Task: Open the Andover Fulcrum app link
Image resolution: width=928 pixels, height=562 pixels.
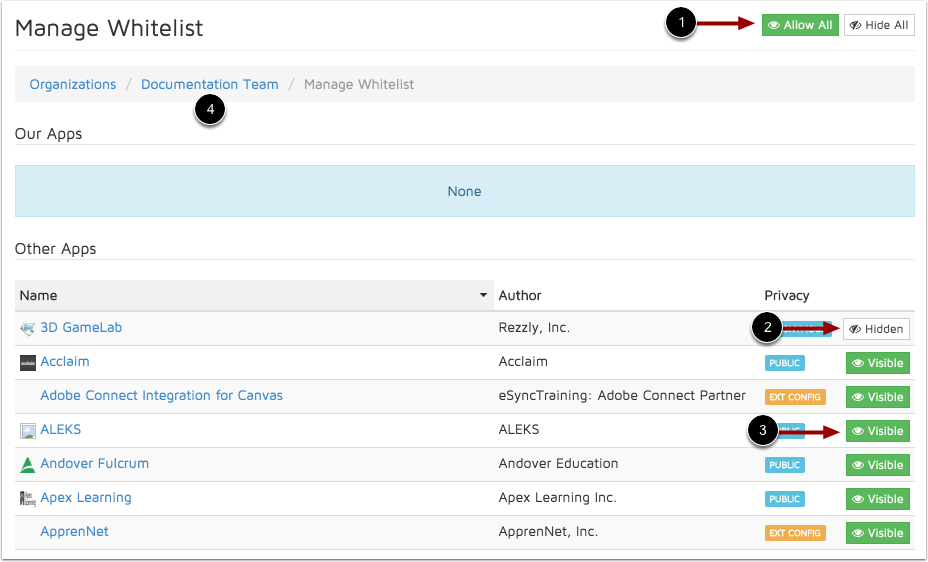Action: tap(95, 463)
